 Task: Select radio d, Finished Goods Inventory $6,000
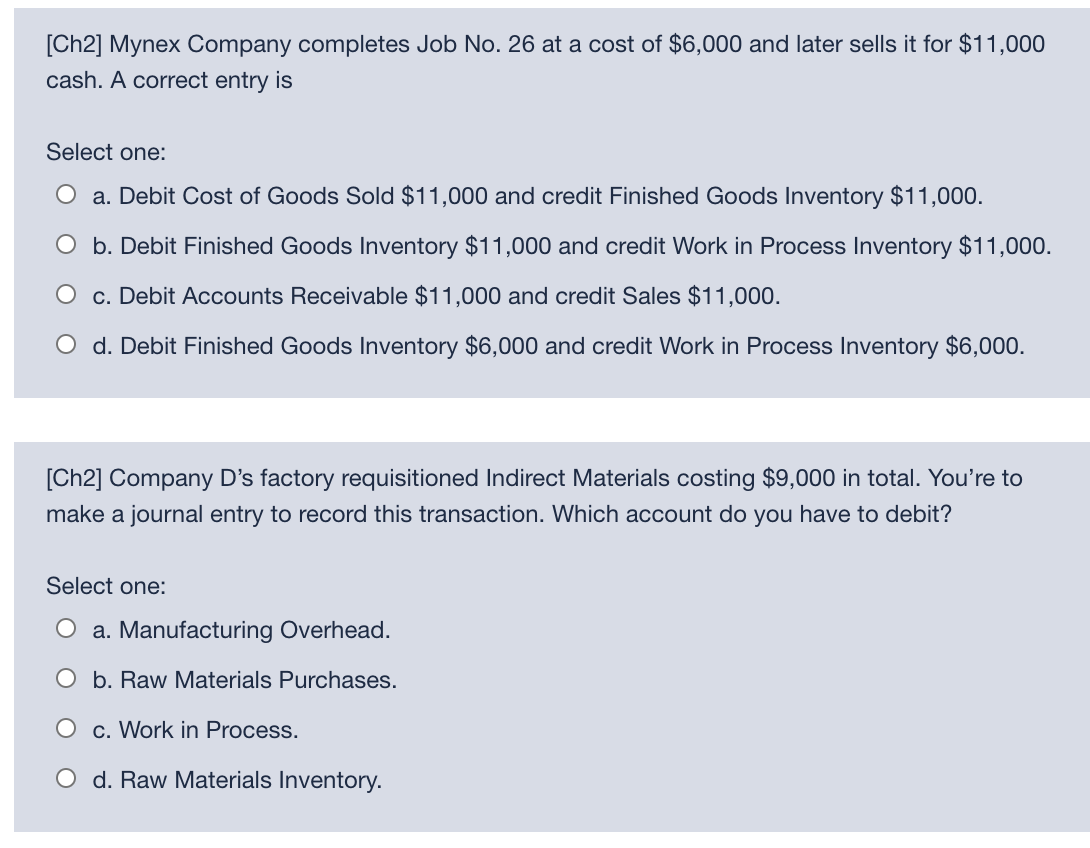[x=66, y=345]
